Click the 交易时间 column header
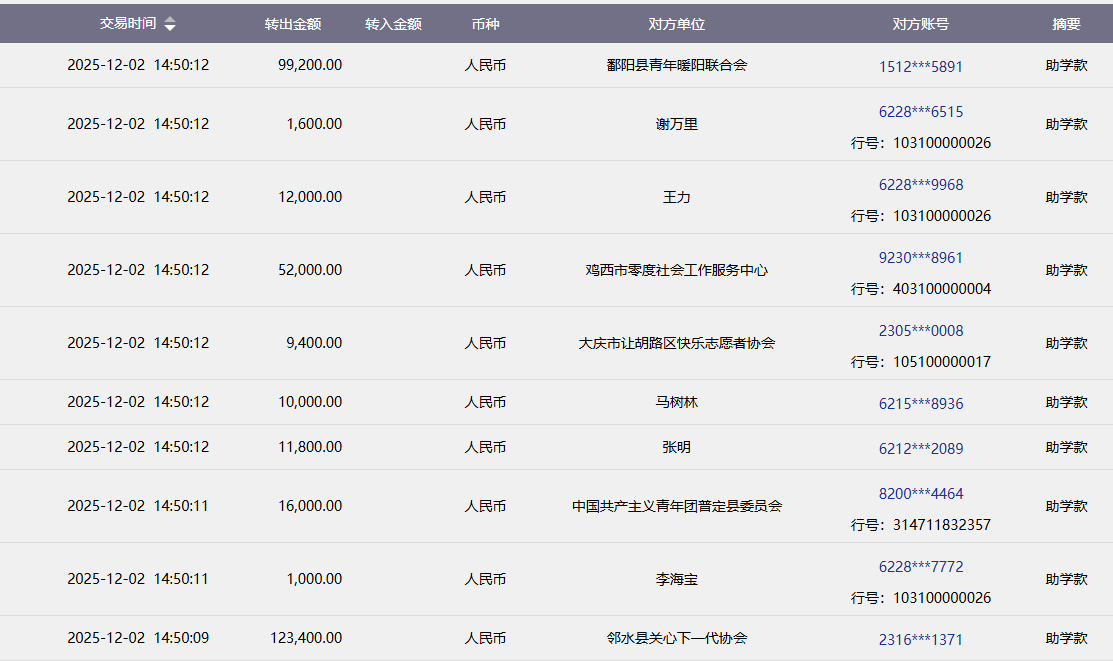 click(x=128, y=24)
